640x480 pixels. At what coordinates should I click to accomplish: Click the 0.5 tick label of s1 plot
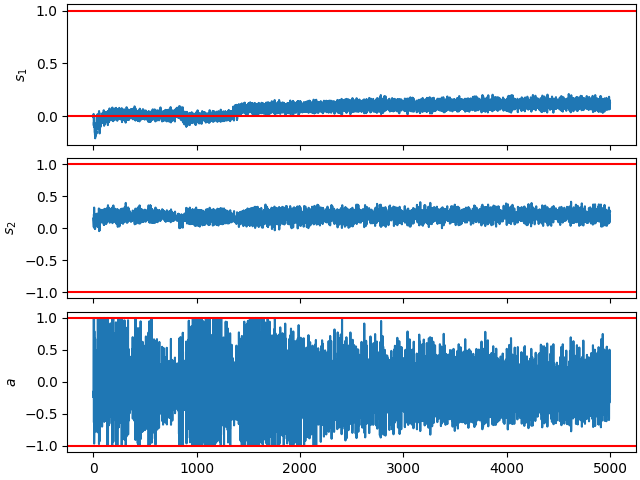48,64
